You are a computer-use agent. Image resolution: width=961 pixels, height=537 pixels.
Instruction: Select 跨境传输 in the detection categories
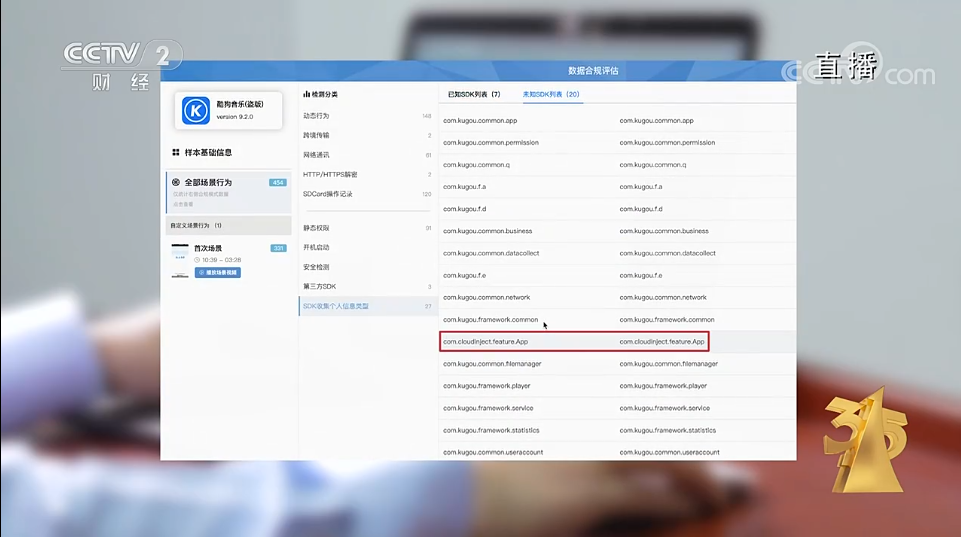[x=316, y=135]
